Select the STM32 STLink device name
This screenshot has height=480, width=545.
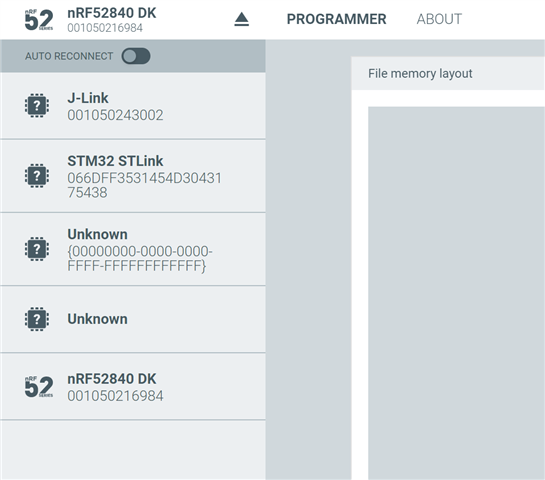point(115,161)
